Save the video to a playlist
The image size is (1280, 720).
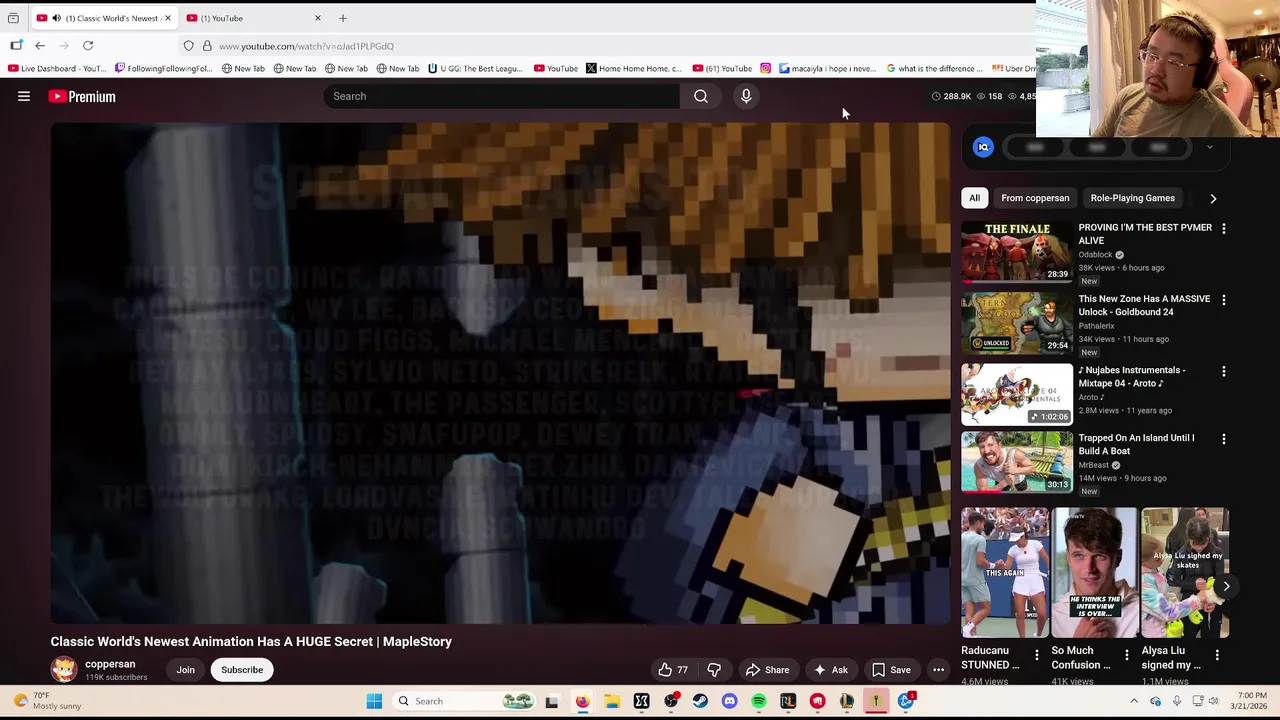tap(891, 670)
